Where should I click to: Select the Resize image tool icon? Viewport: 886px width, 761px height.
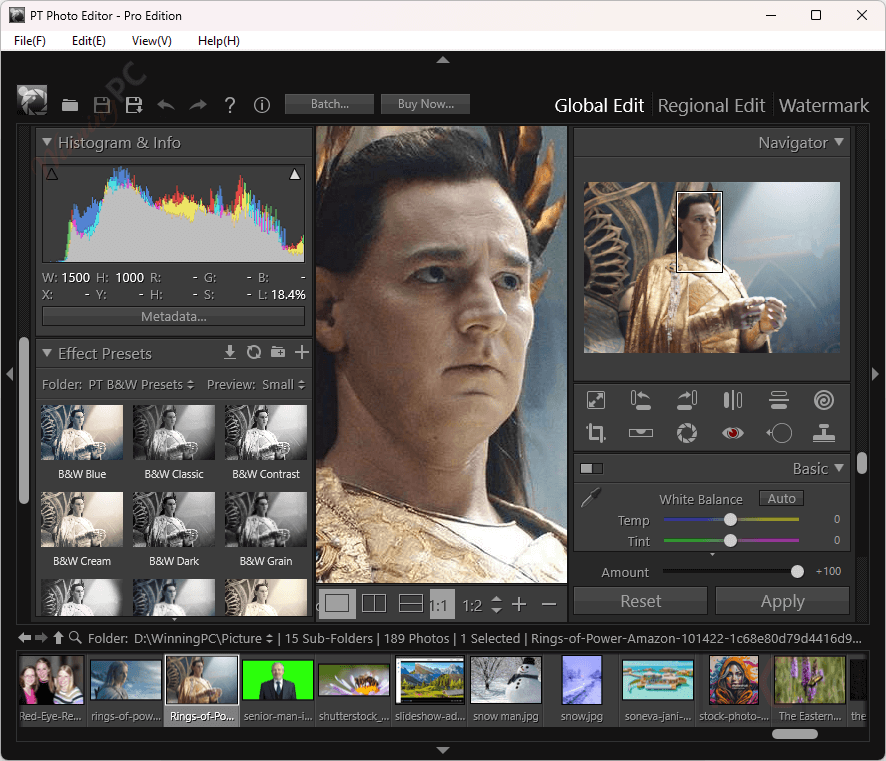click(x=596, y=400)
